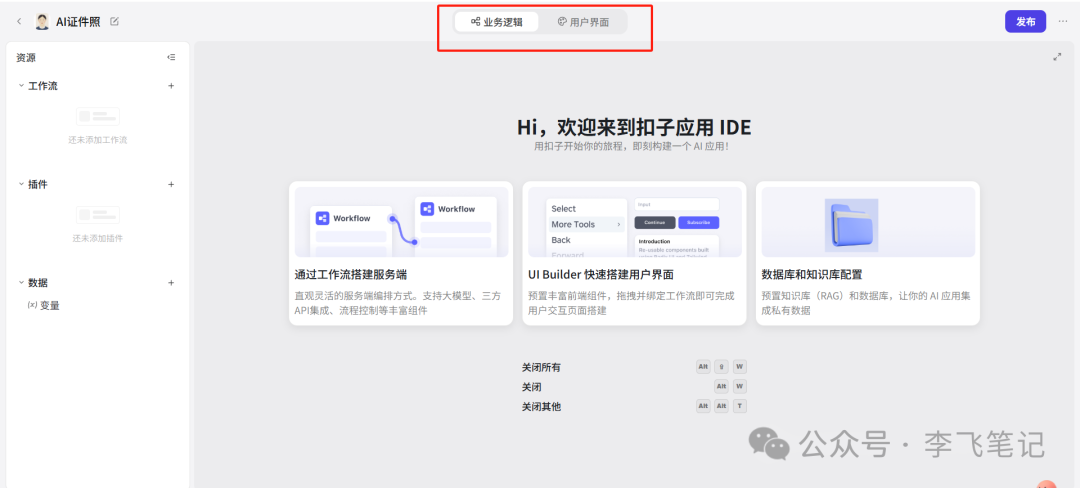Viewport: 1080px width, 488px height.
Task: Collapse the 资源 sidebar panel
Action: [x=171, y=58]
